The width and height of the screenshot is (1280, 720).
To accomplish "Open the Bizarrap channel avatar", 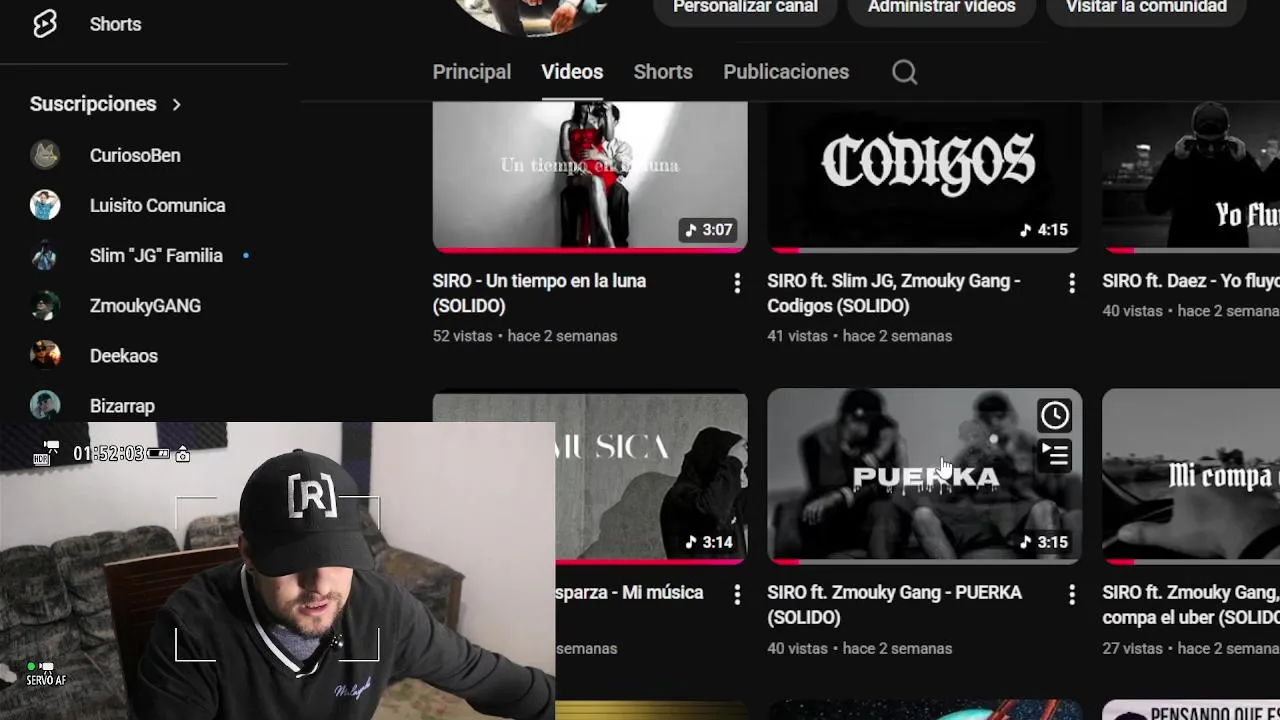I will point(45,405).
